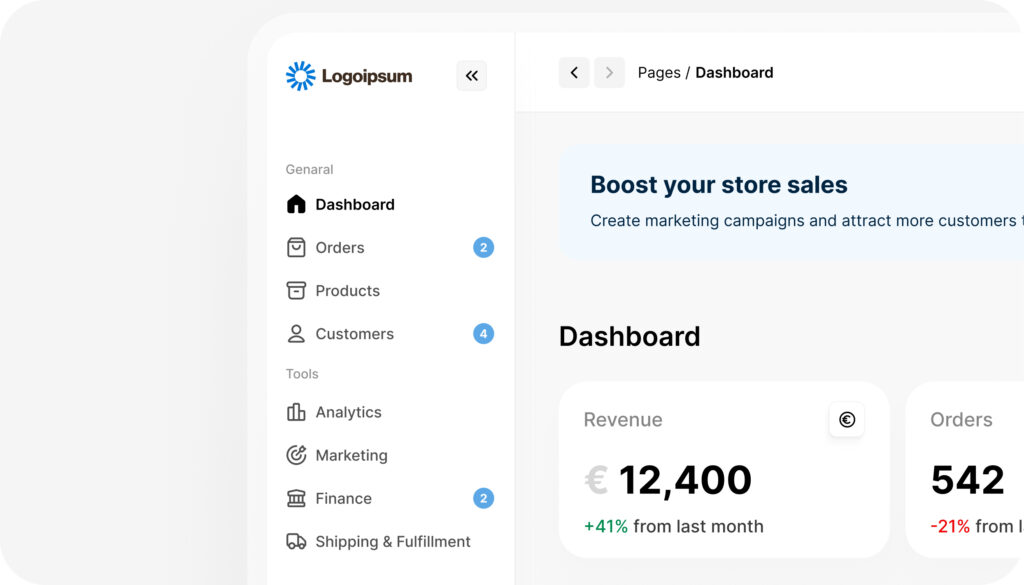Click the Logoipsum starburst logo icon

click(x=300, y=76)
